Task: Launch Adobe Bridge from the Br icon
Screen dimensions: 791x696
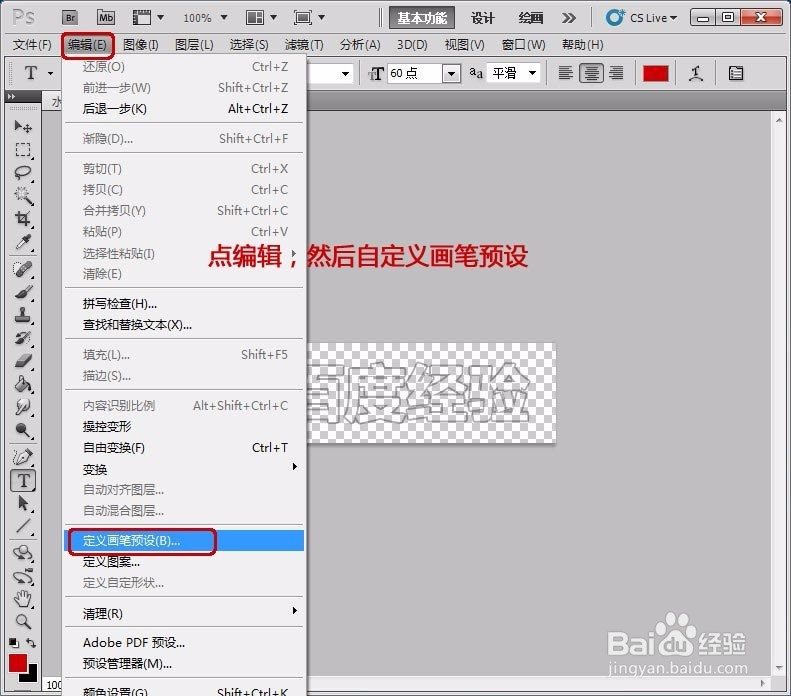Action: tap(70, 18)
